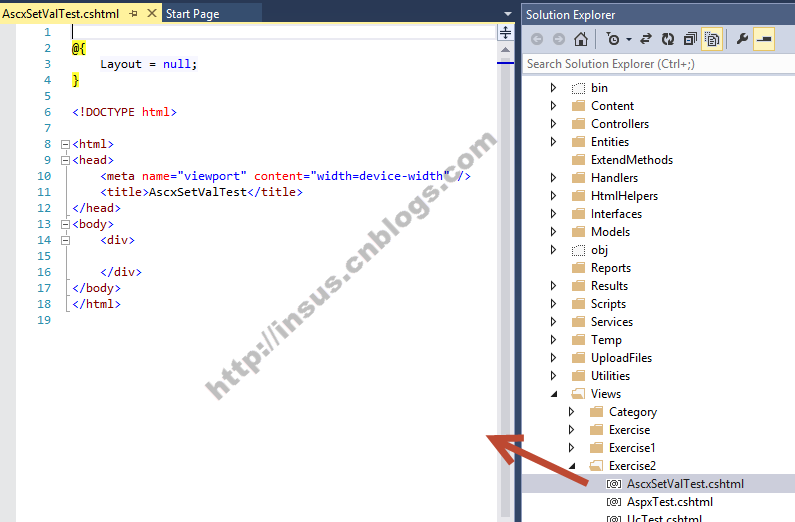This screenshot has width=795, height=522.
Task: Collapse the <head> outline region
Action: point(65,161)
